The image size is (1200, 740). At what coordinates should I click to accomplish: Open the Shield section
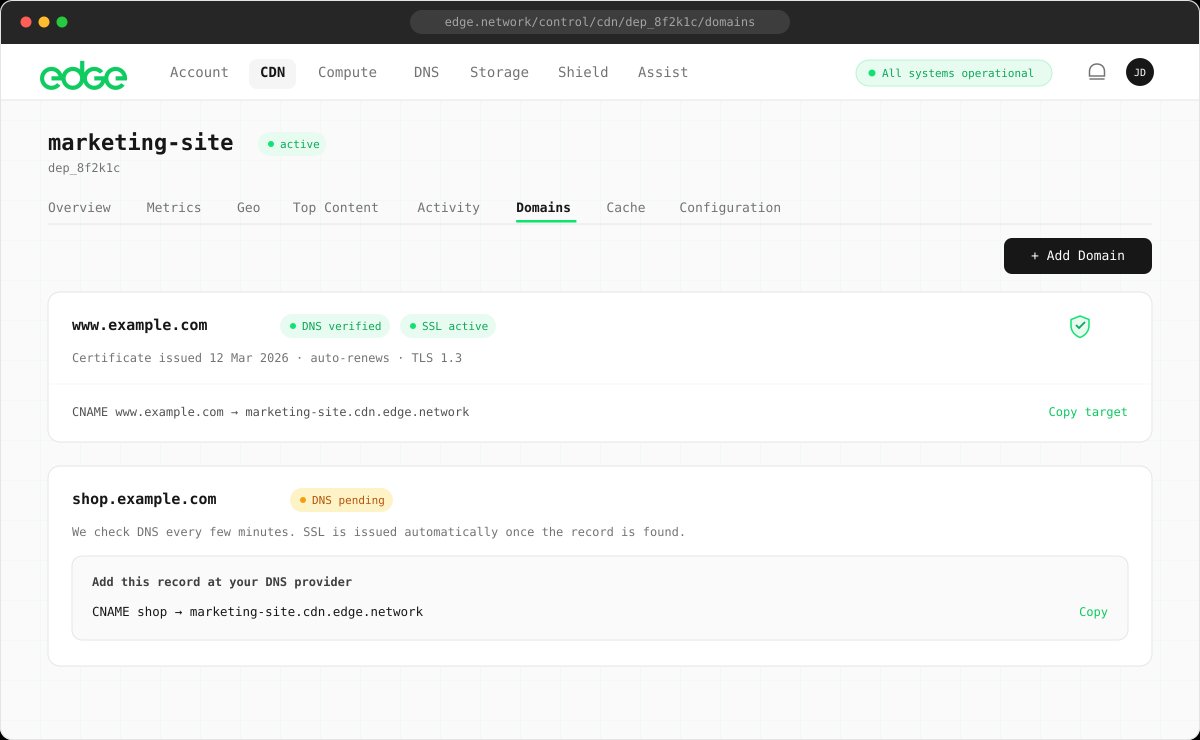[583, 72]
